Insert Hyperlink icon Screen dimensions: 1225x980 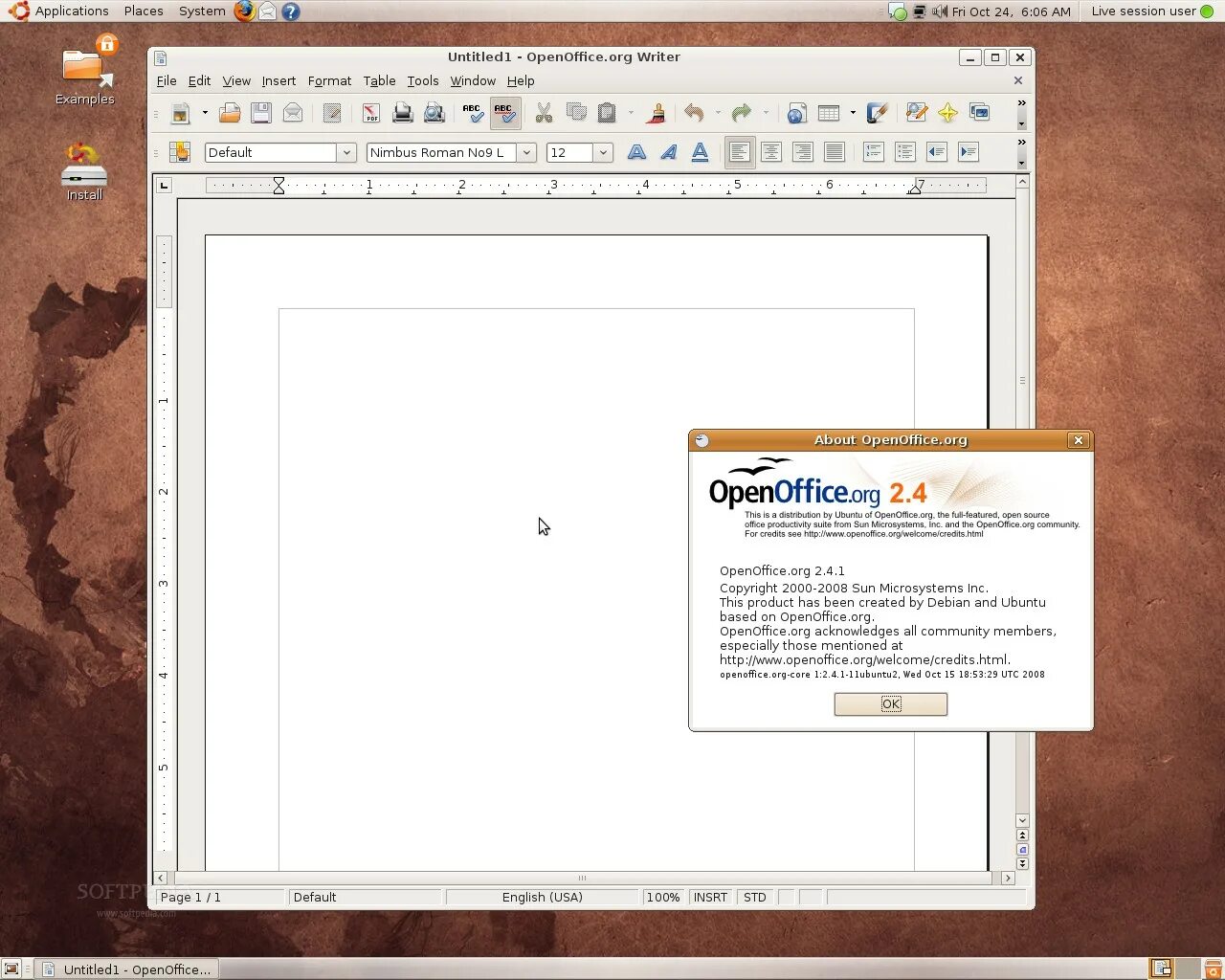[796, 113]
